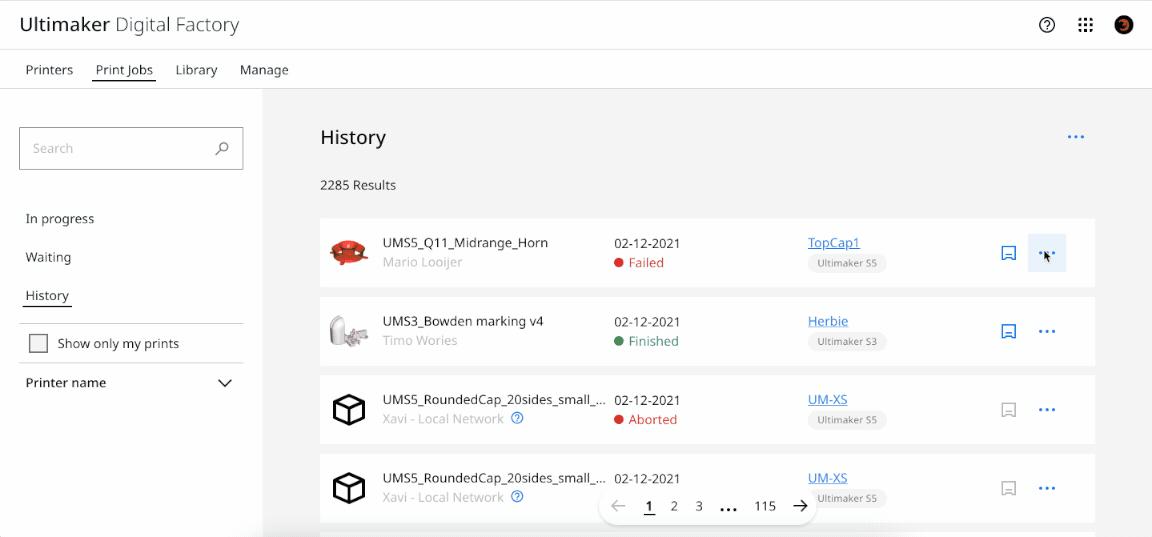Show Waiting print jobs
The height and width of the screenshot is (537, 1152).
(48, 257)
